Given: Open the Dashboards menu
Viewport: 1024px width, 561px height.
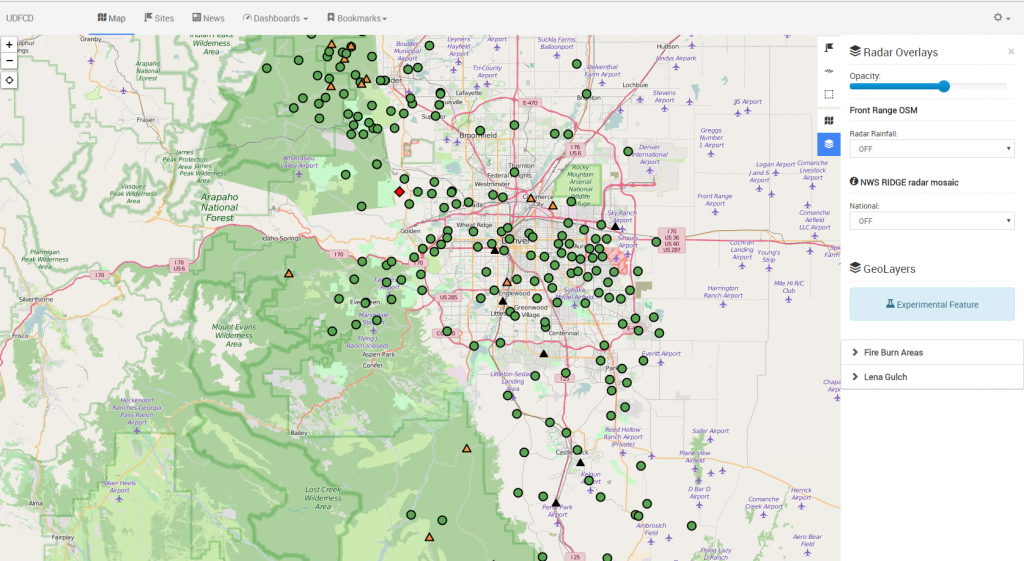Looking at the screenshot, I should point(275,18).
